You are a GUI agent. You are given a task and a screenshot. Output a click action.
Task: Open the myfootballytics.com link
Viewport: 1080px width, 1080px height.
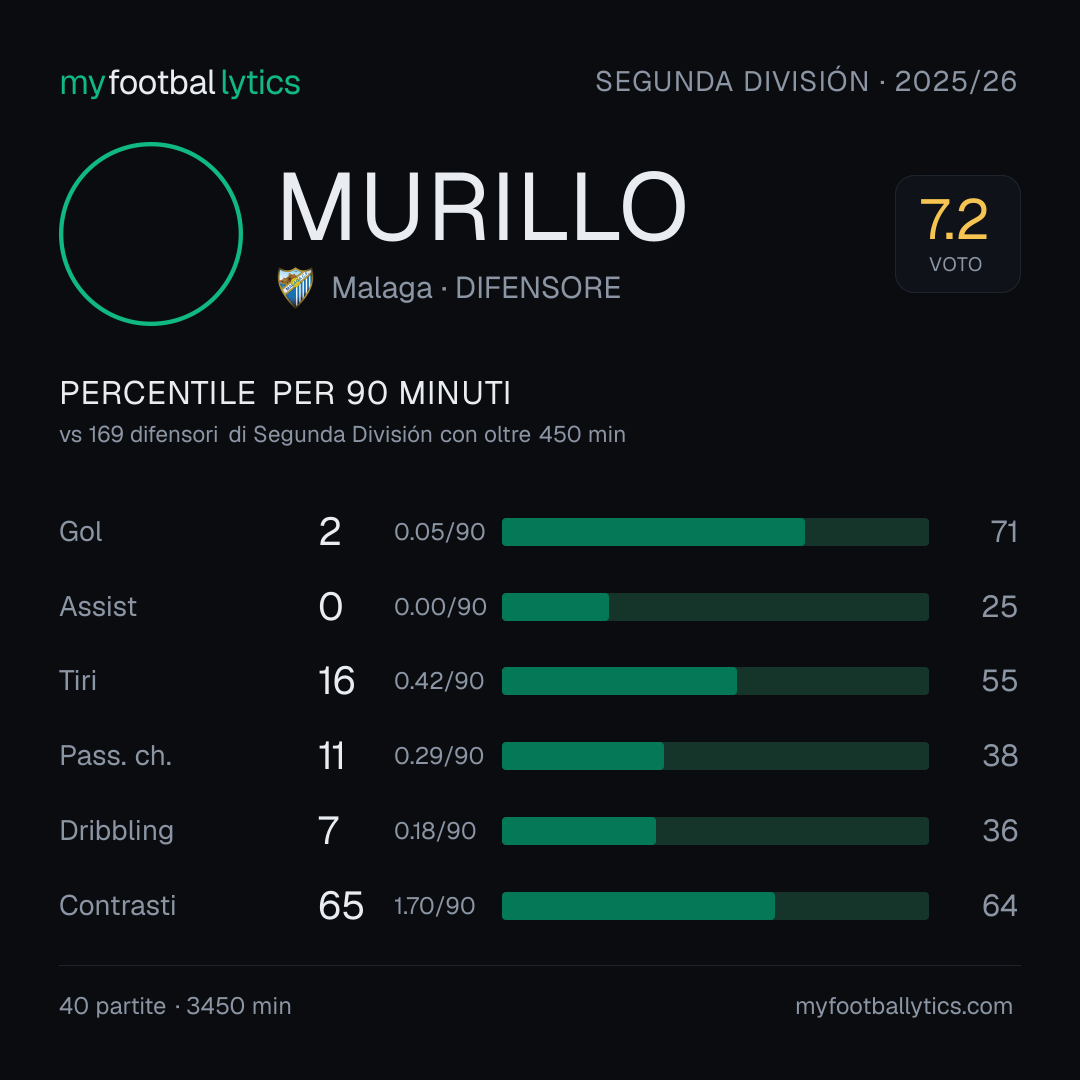click(904, 1006)
